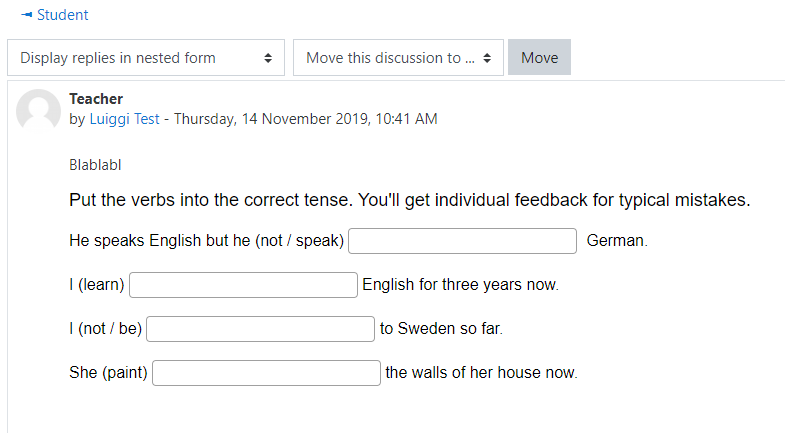Open Luiggi Test author profile link
785x433 pixels.
pos(124,119)
